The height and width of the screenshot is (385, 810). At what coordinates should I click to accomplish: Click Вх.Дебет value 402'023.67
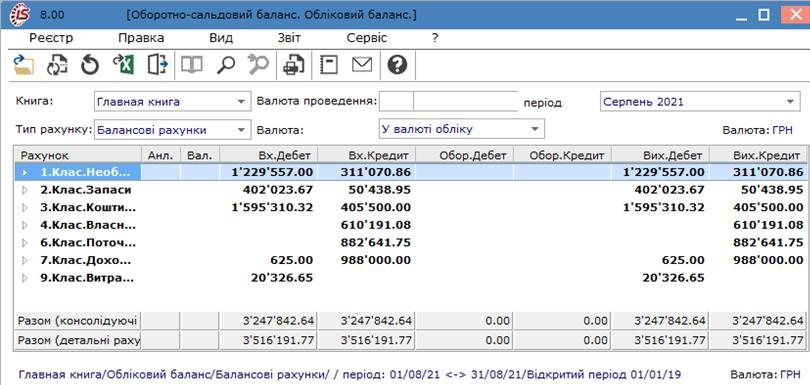[278, 190]
